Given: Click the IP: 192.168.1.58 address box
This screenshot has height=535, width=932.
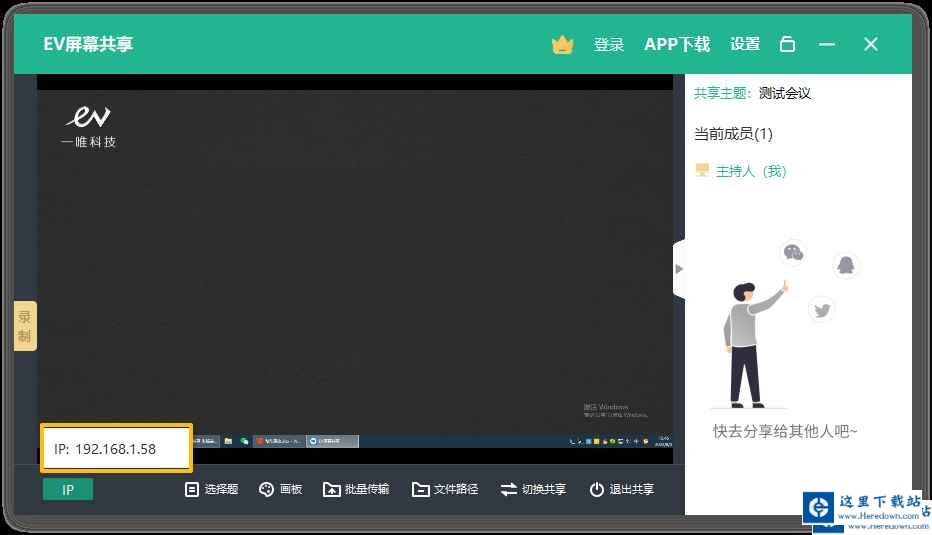Looking at the screenshot, I should (116, 449).
